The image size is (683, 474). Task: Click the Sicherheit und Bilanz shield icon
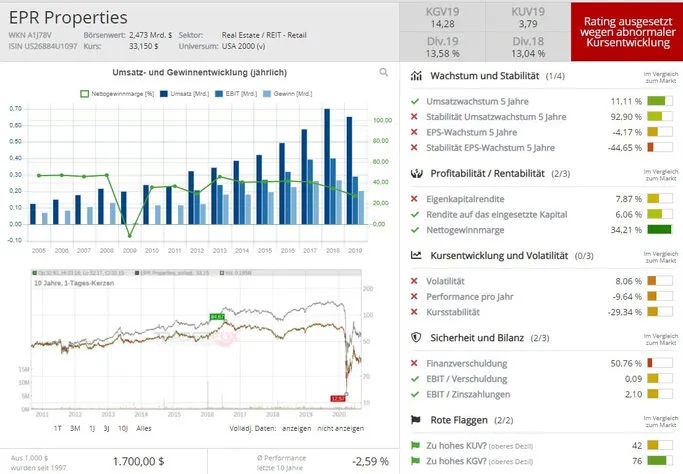[416, 338]
